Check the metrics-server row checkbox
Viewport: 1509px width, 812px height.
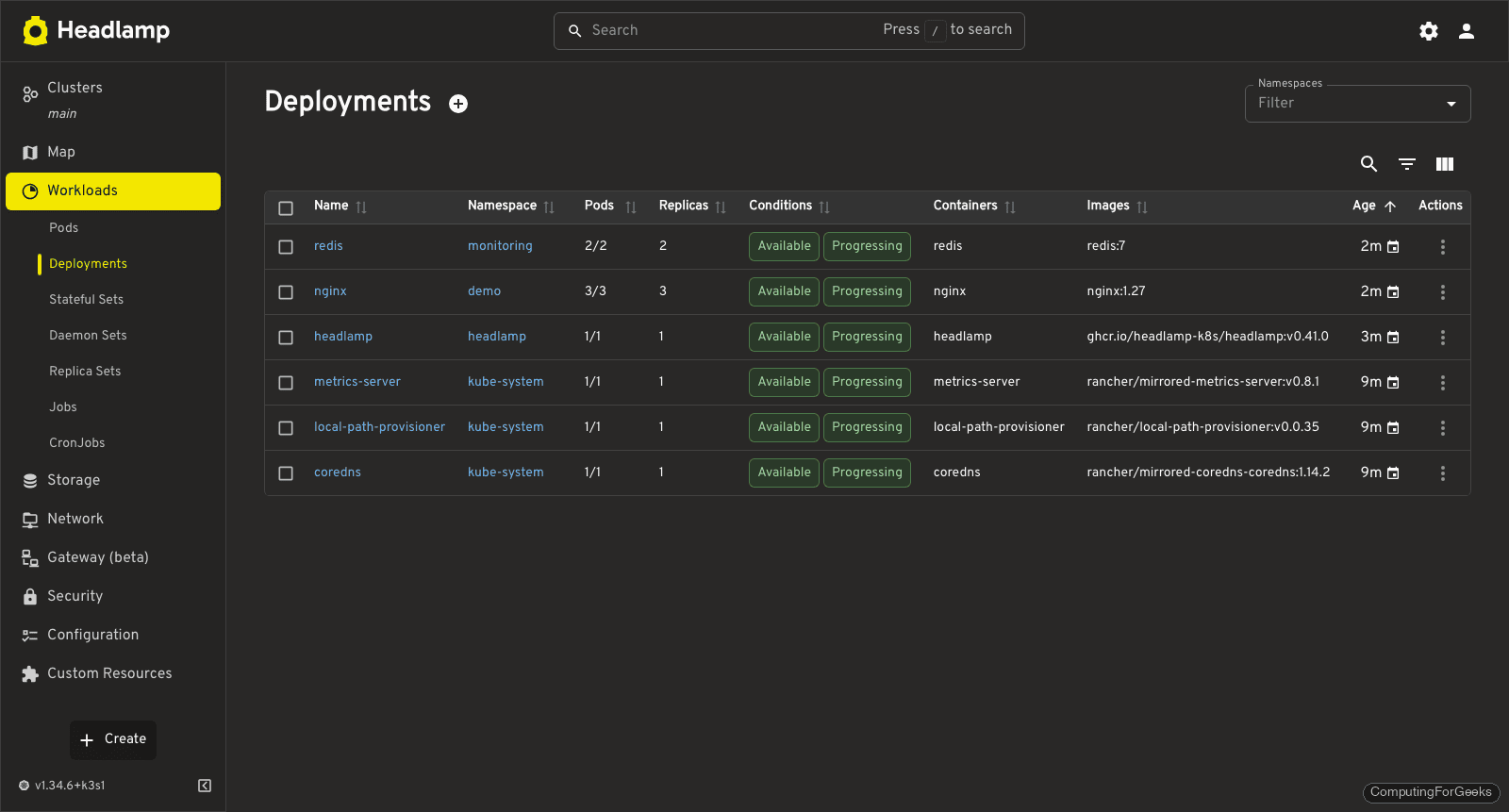[286, 383]
